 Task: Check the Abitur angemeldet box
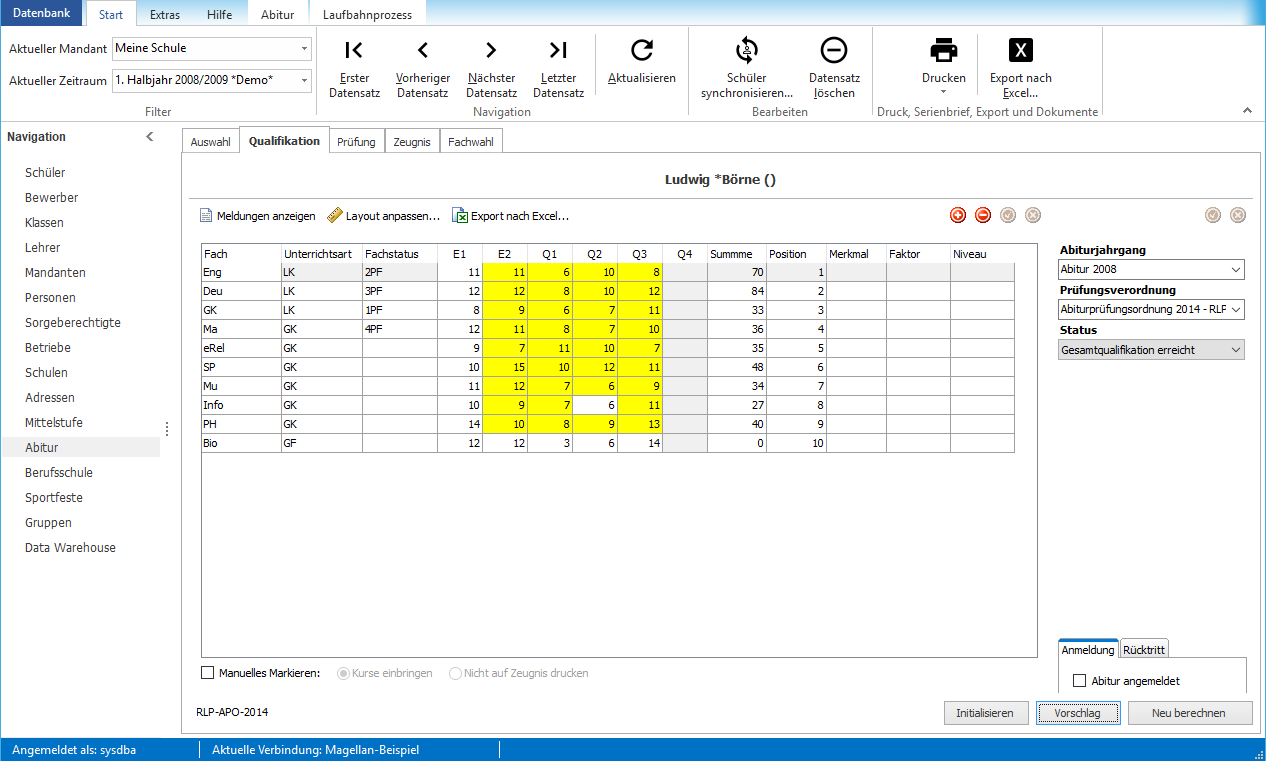tap(1079, 681)
